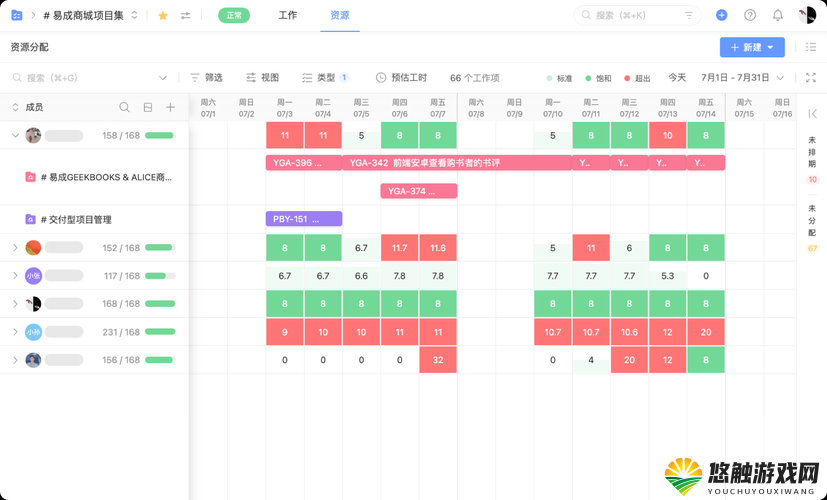Click the progress bar of 158 / 168 member
The image size is (827, 500).
pyautogui.click(x=160, y=136)
